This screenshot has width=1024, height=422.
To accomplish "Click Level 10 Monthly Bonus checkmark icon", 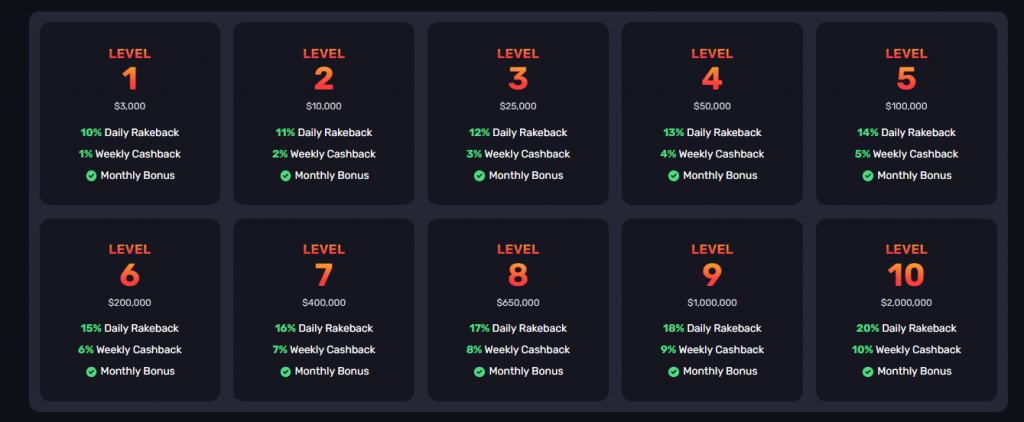I will (868, 372).
